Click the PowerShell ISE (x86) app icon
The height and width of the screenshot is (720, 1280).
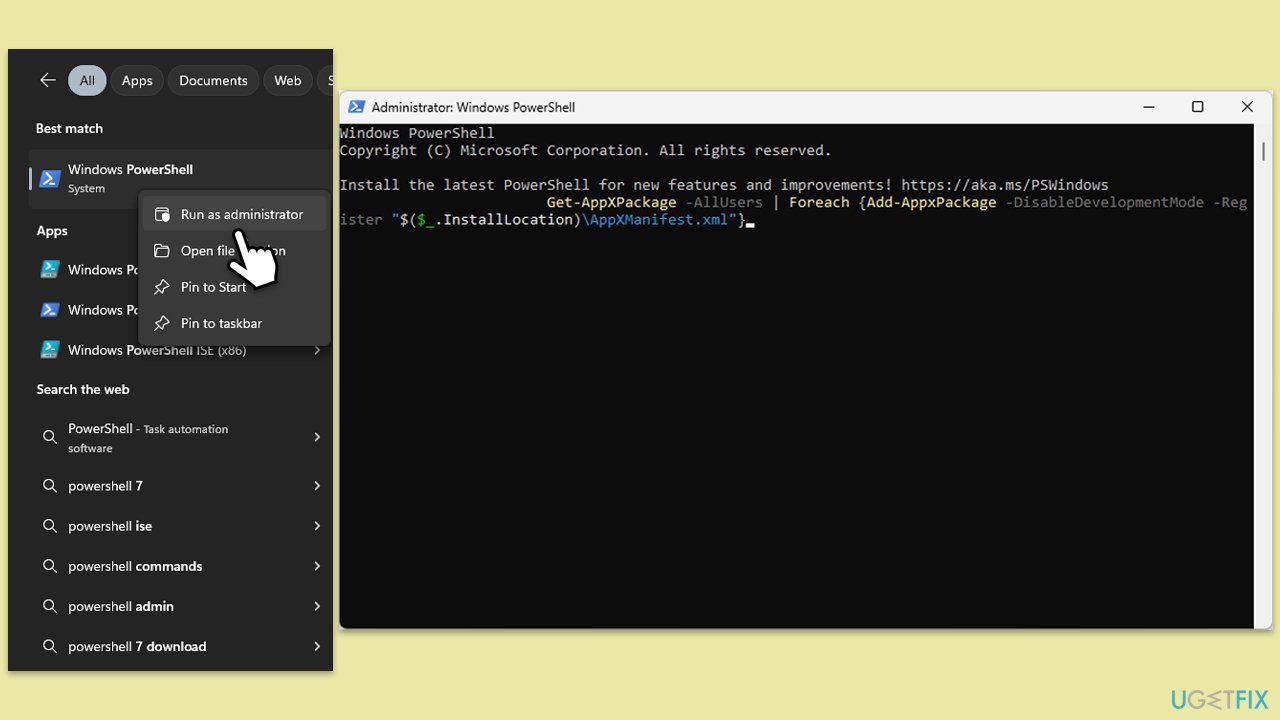[50, 350]
